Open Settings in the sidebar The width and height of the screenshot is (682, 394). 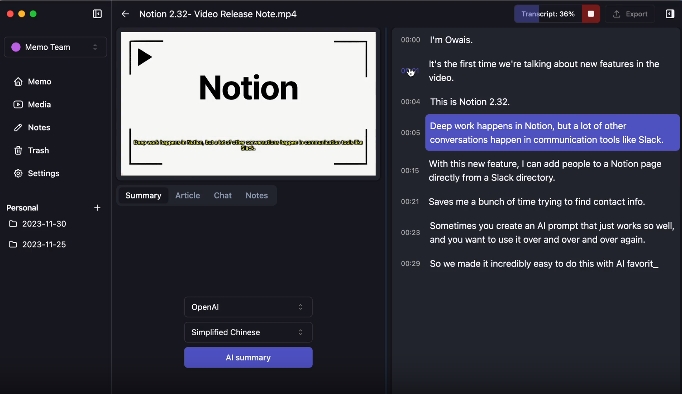[x=43, y=173]
